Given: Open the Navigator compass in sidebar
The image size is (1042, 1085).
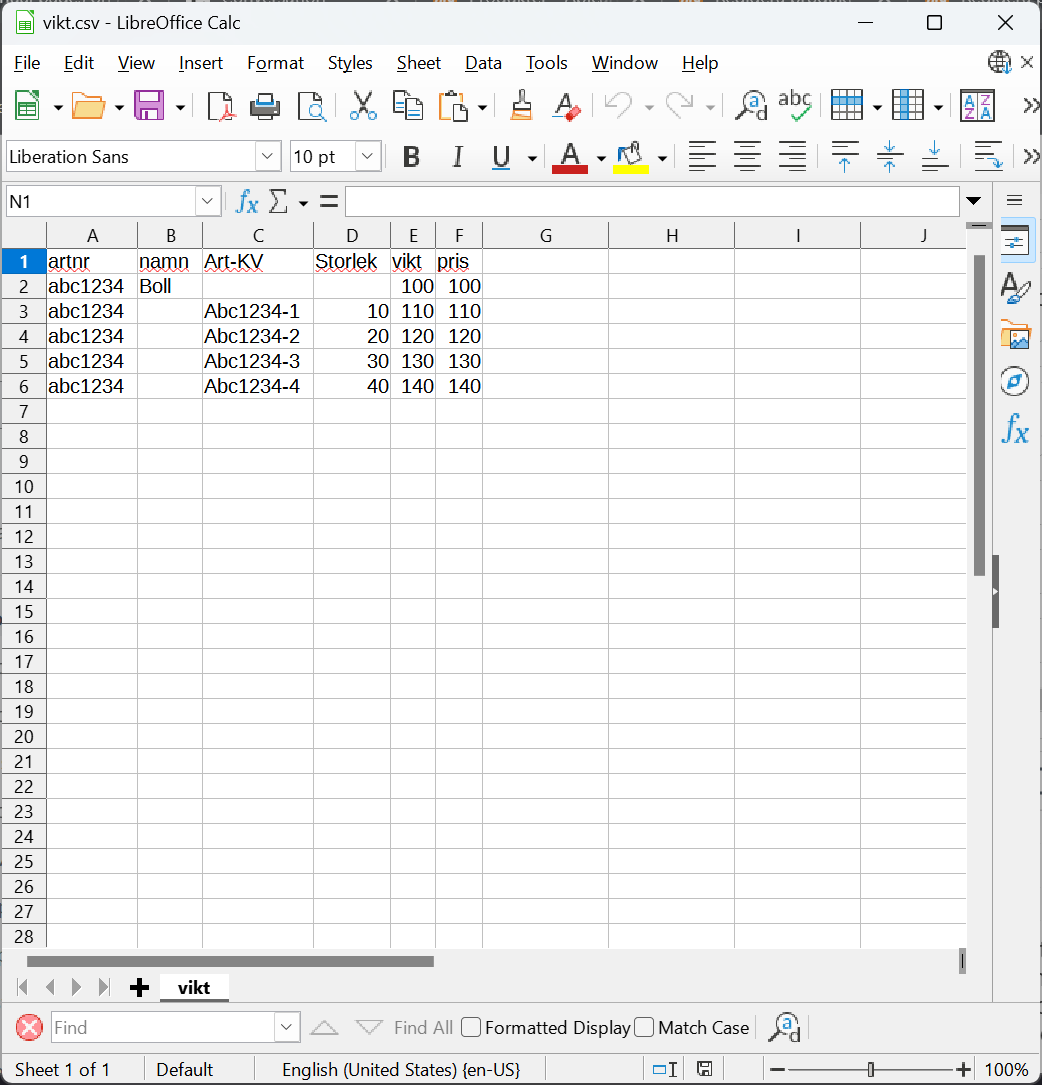Looking at the screenshot, I should tap(1014, 381).
